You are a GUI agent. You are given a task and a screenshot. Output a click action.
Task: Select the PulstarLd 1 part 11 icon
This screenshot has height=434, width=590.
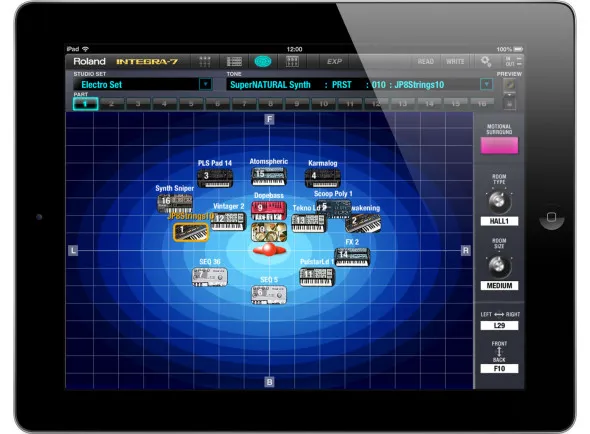point(317,277)
